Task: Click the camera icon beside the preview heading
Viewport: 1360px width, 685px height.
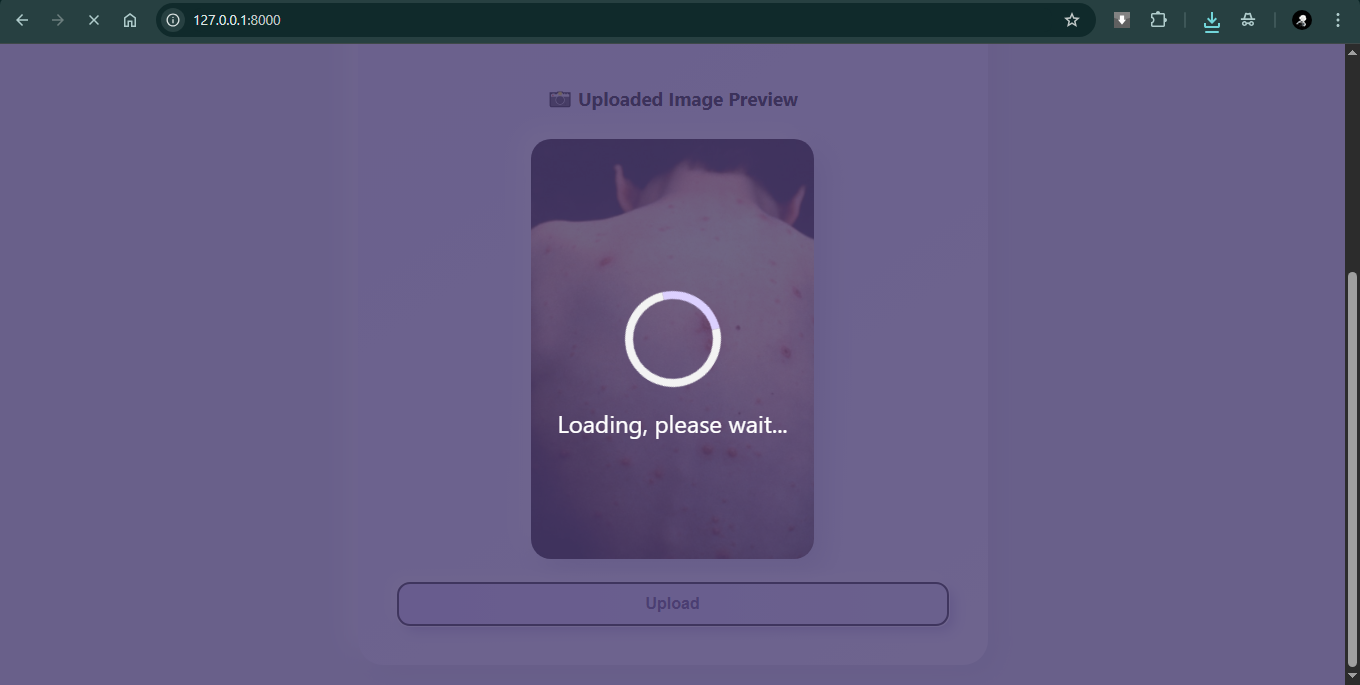Action: (x=560, y=99)
